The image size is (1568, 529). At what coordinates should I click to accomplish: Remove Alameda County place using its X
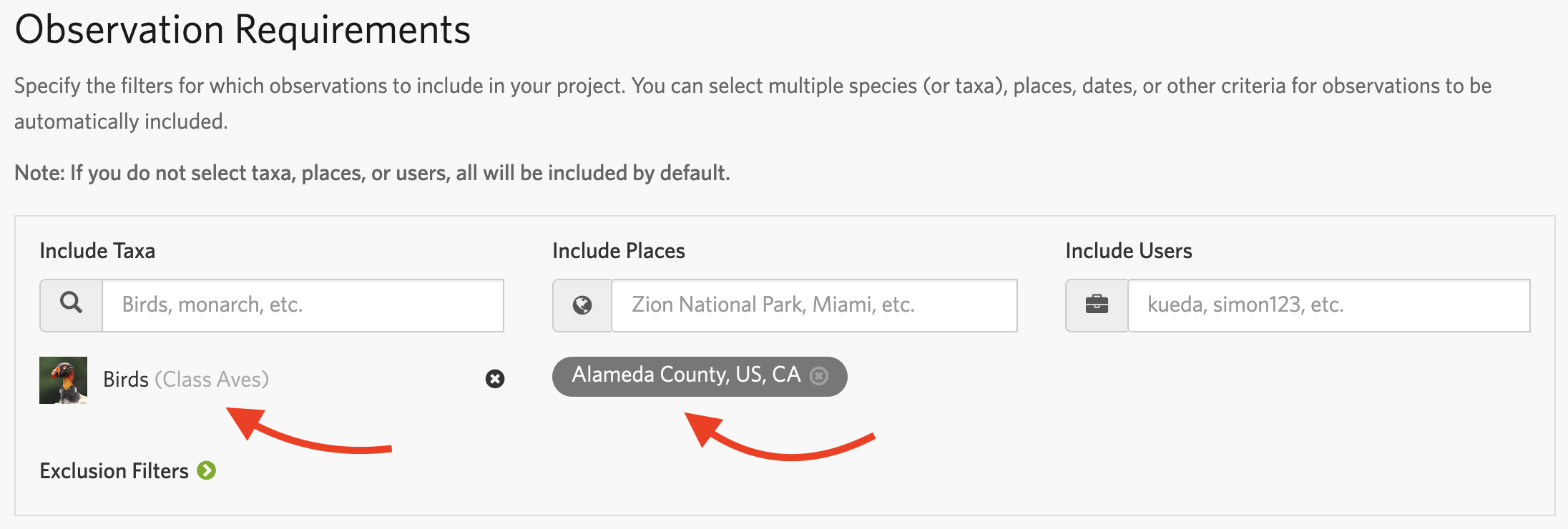click(x=819, y=376)
